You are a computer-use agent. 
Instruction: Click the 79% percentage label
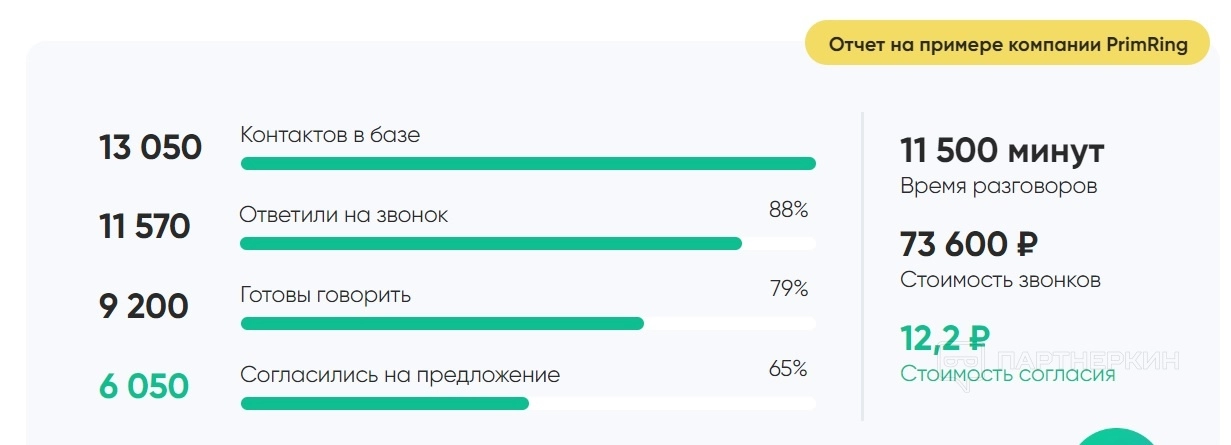click(788, 289)
